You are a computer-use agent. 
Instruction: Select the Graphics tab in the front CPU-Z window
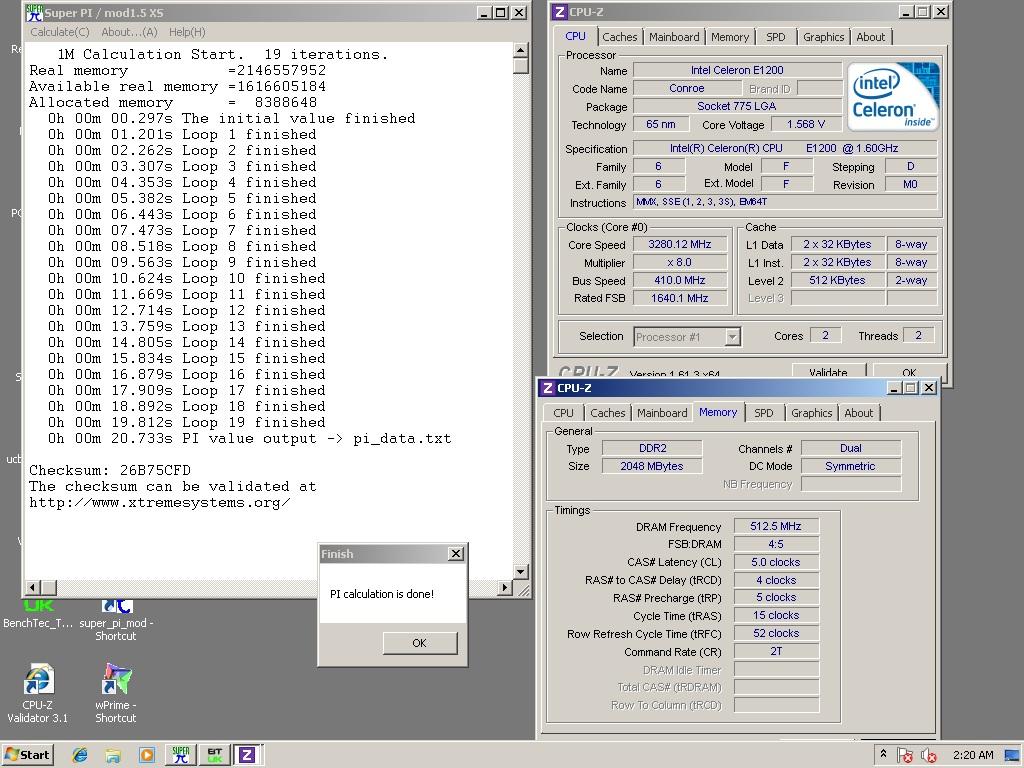click(811, 413)
